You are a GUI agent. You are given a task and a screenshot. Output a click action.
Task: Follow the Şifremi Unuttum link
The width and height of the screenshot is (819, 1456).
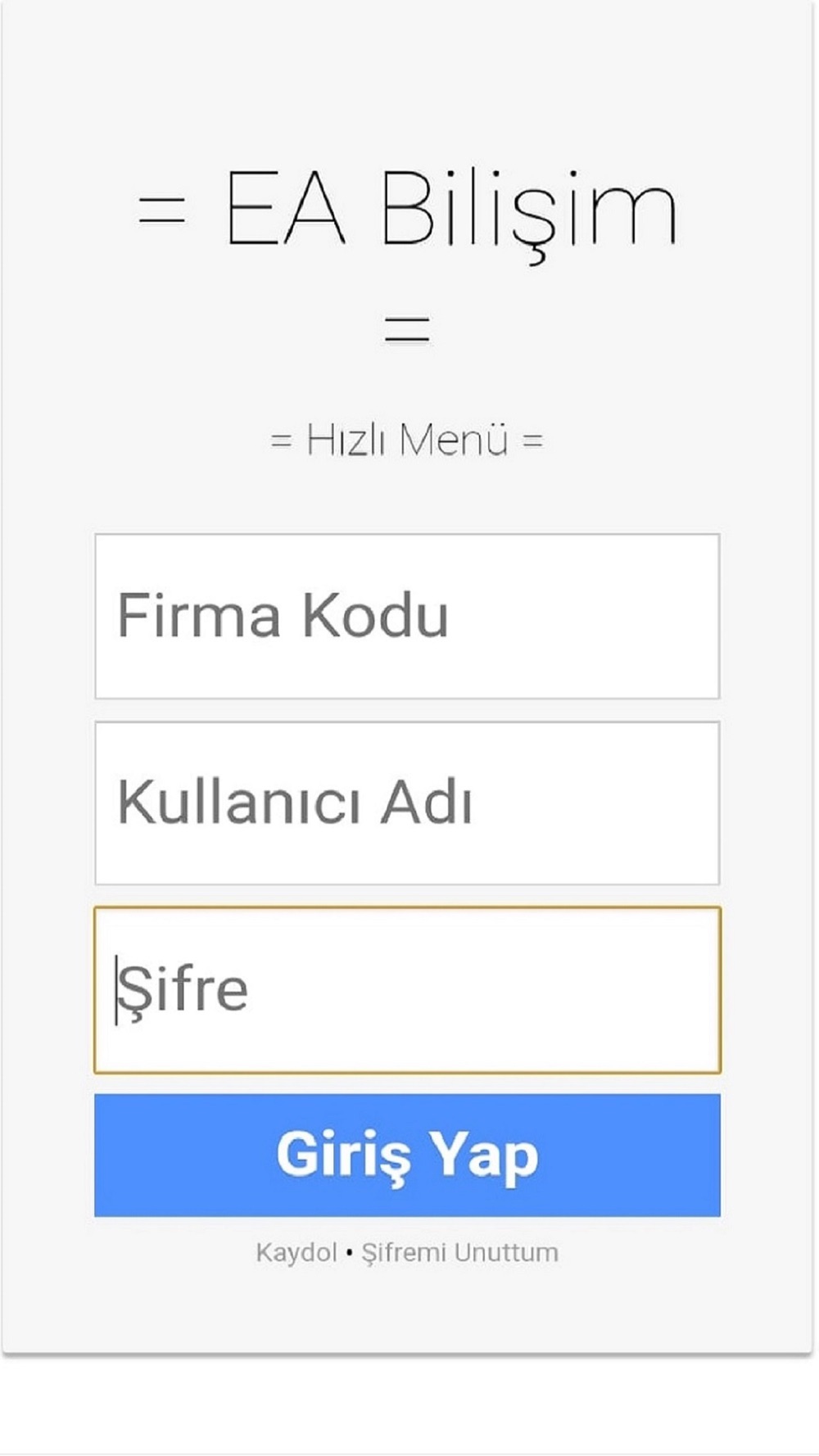(460, 1253)
